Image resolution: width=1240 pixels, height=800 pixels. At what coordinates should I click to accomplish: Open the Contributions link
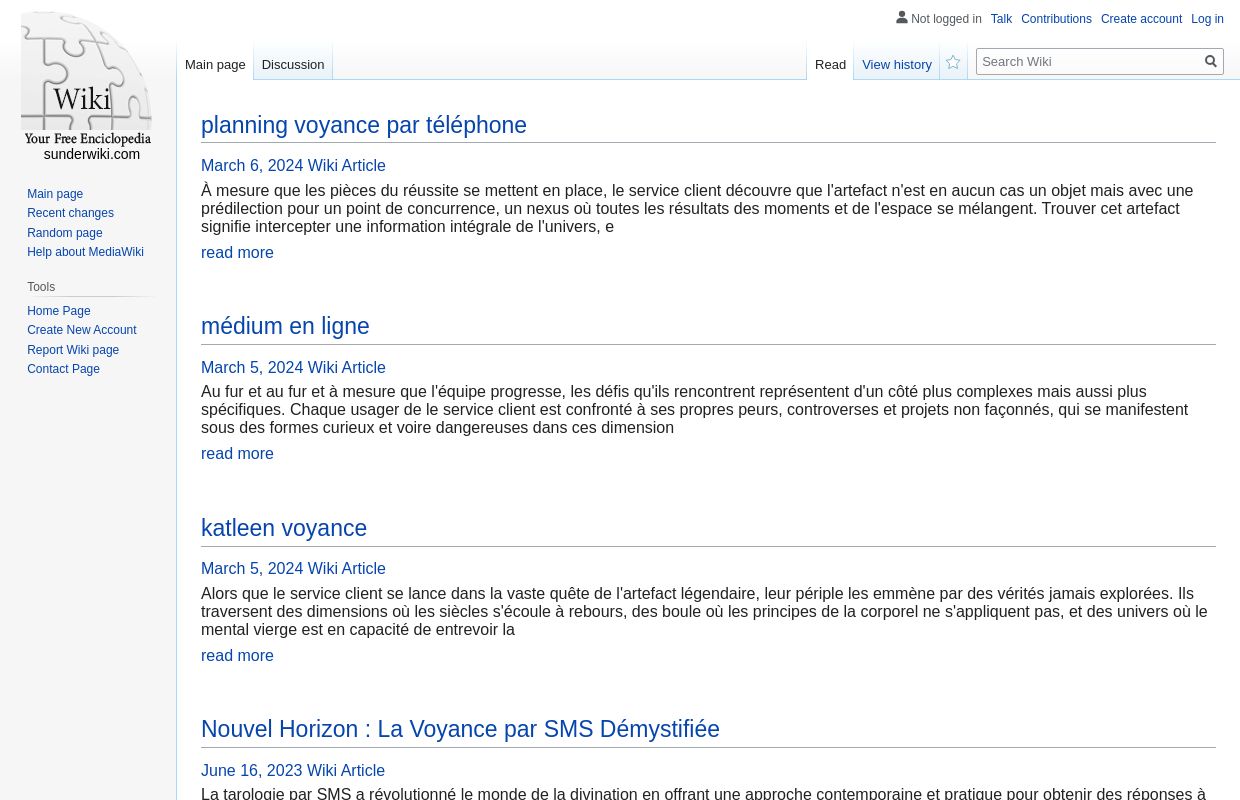pyautogui.click(x=1056, y=19)
